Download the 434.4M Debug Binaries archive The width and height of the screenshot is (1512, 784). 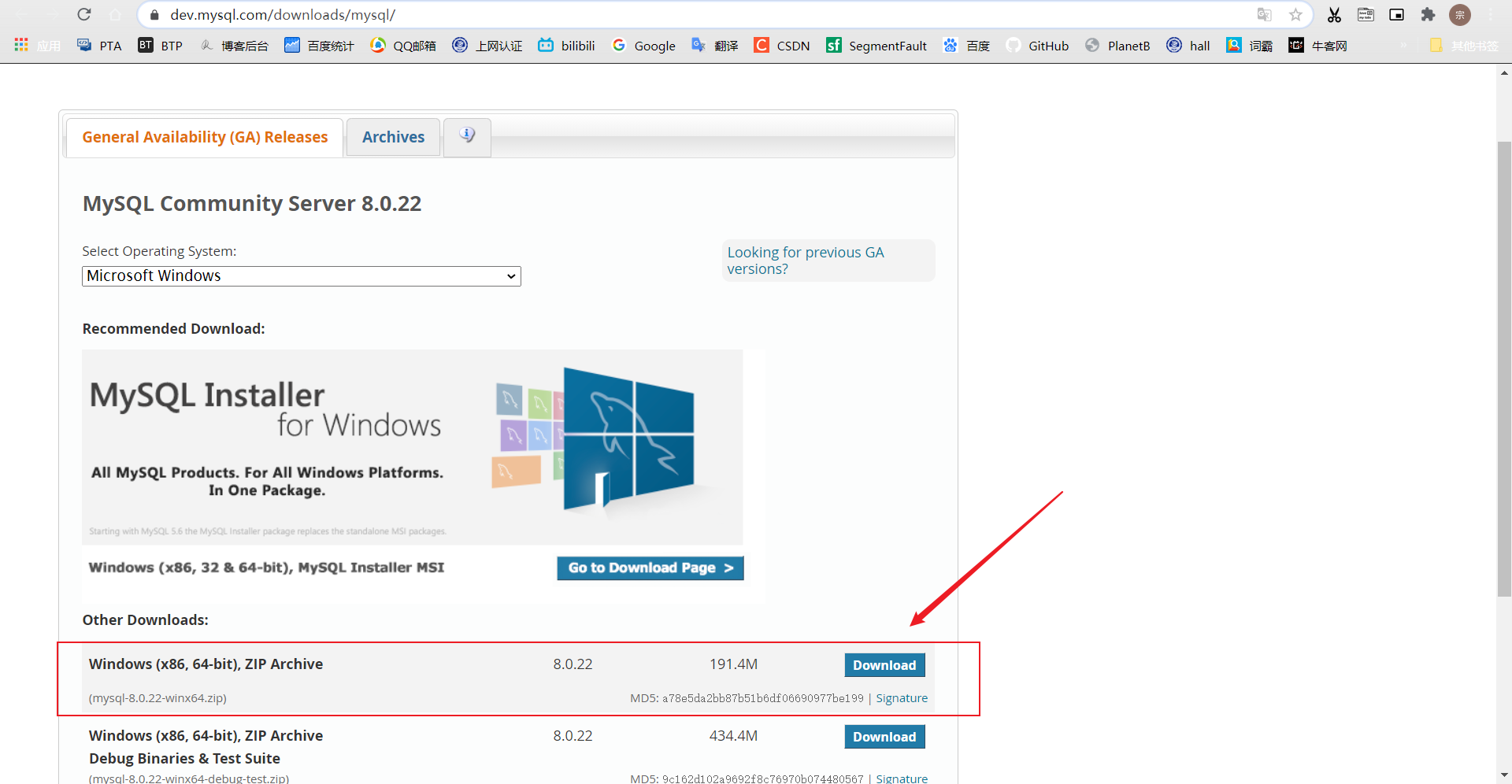(x=884, y=737)
